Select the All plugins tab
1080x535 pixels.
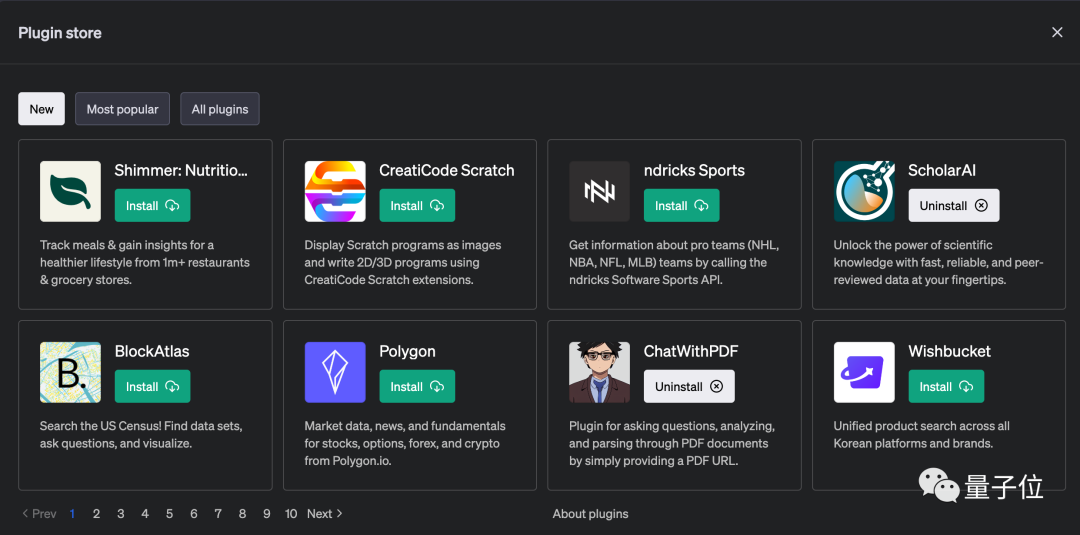coord(220,109)
